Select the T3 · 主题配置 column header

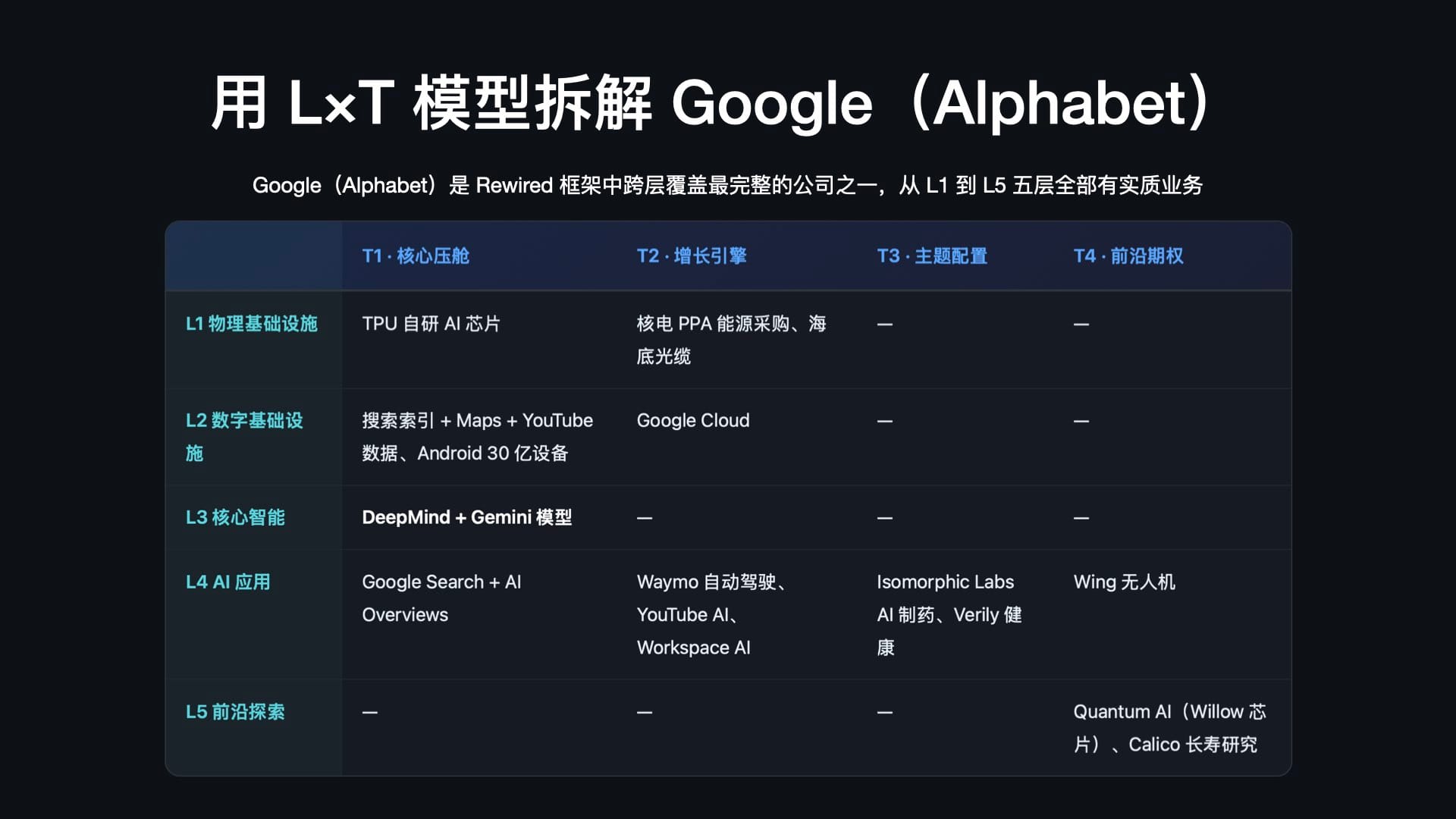[x=932, y=256]
